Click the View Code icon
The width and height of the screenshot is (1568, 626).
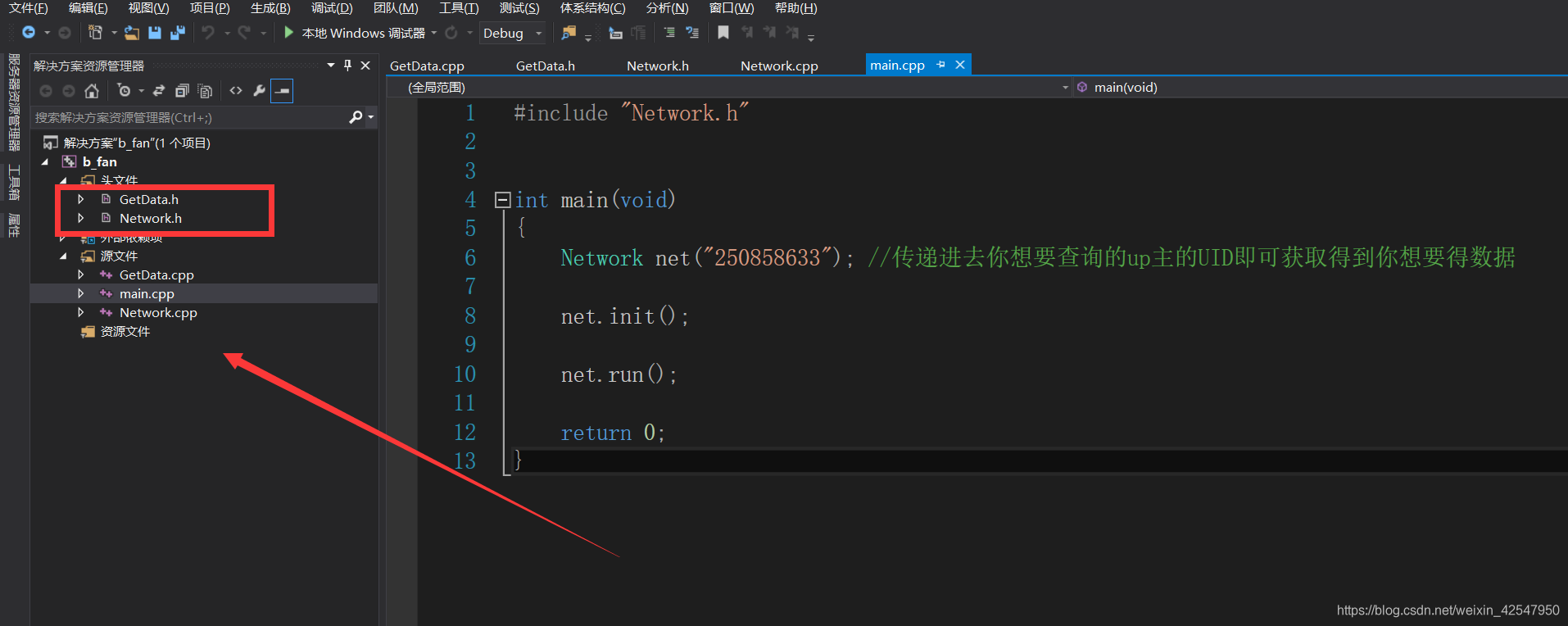point(236,91)
